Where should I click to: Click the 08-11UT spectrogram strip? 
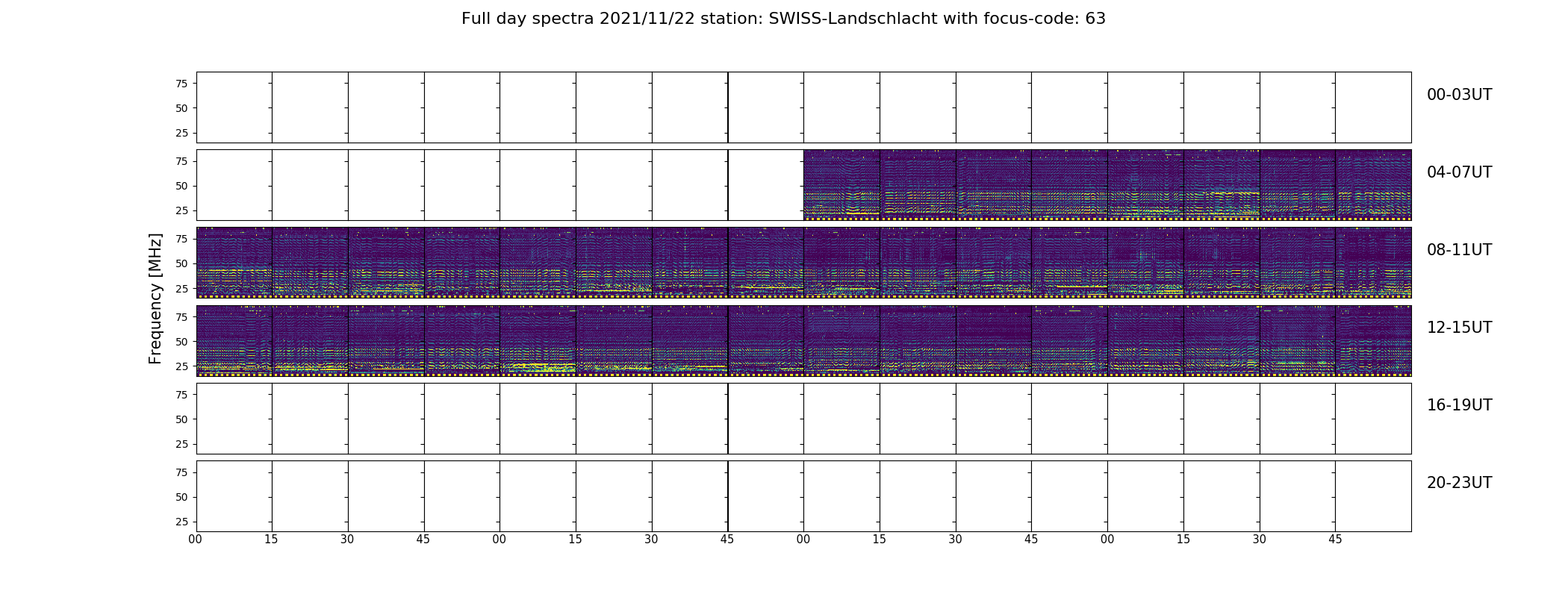[x=803, y=263]
